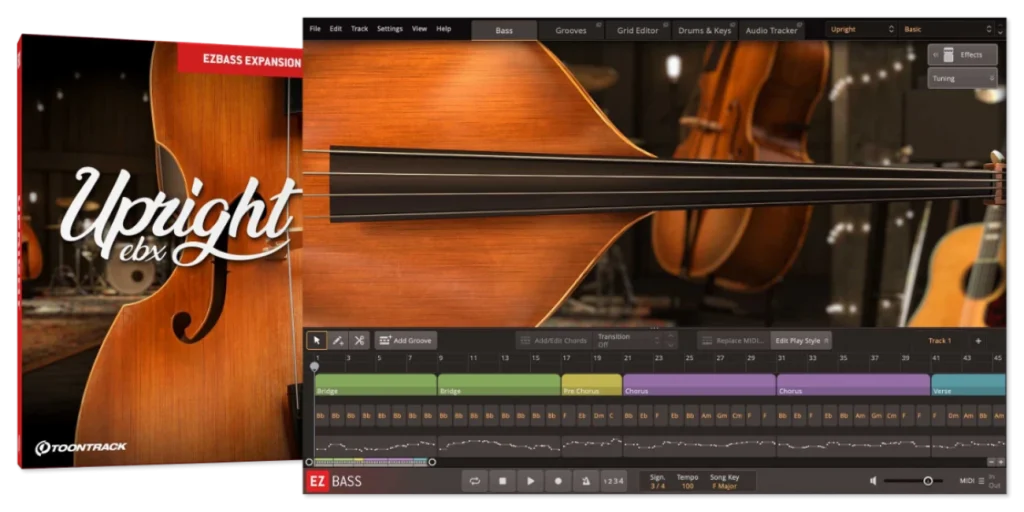Click the speaker volume icon
The image size is (1024, 512).
[x=873, y=481]
